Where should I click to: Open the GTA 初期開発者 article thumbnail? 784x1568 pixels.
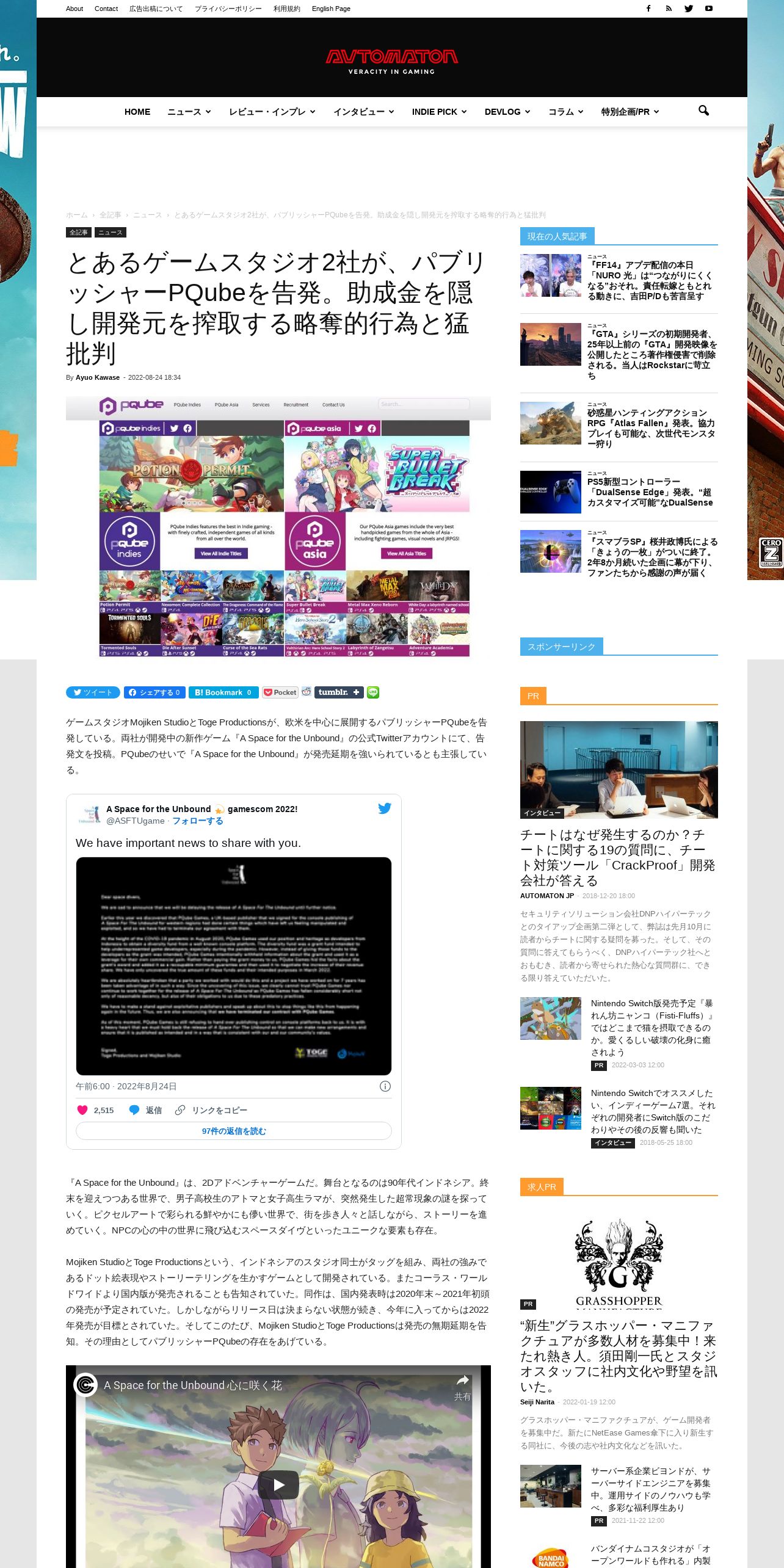pos(551,344)
